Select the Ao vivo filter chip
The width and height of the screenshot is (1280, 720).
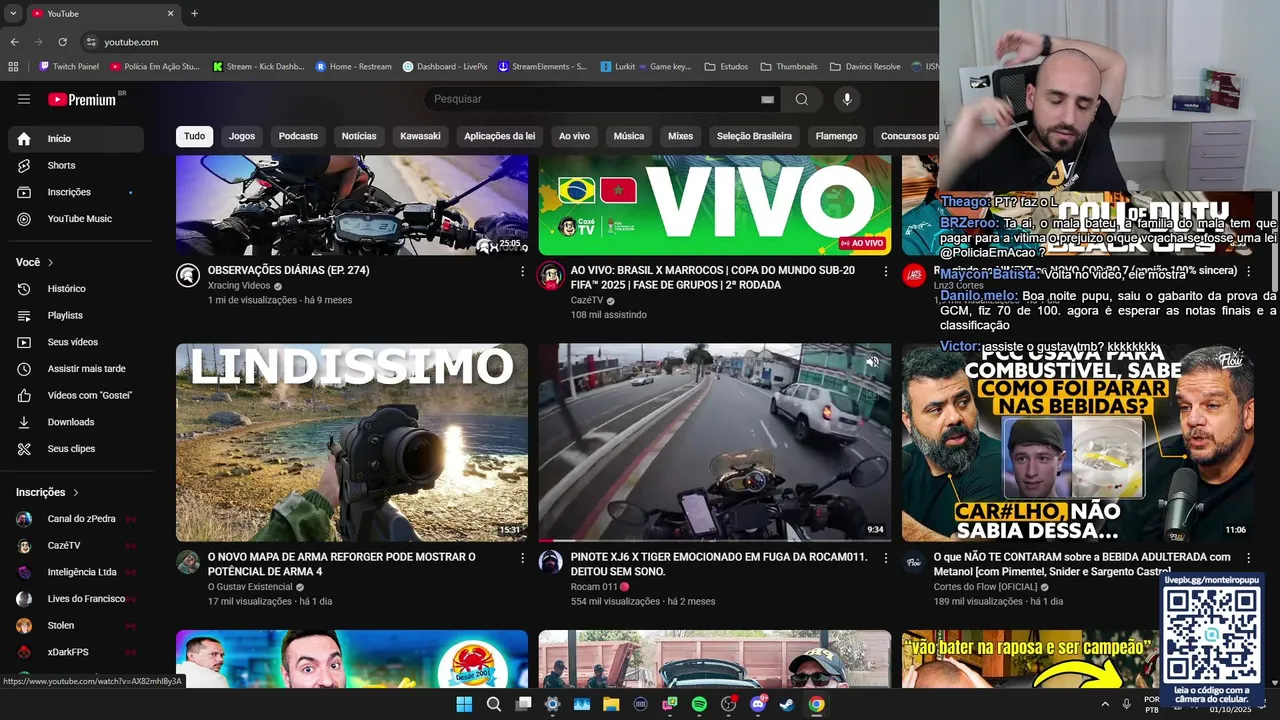[x=574, y=136]
